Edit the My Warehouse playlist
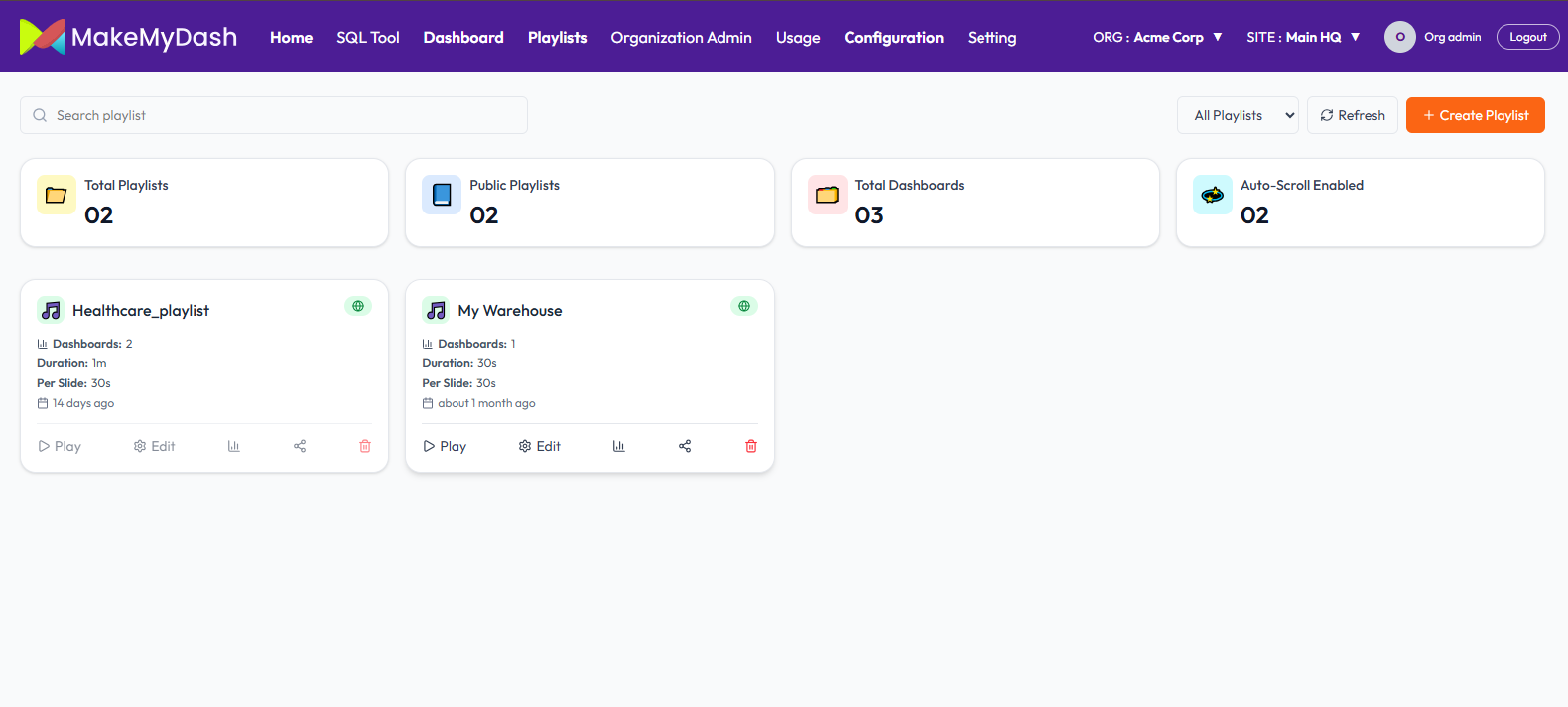Screen dimensions: 1568x707 539,446
